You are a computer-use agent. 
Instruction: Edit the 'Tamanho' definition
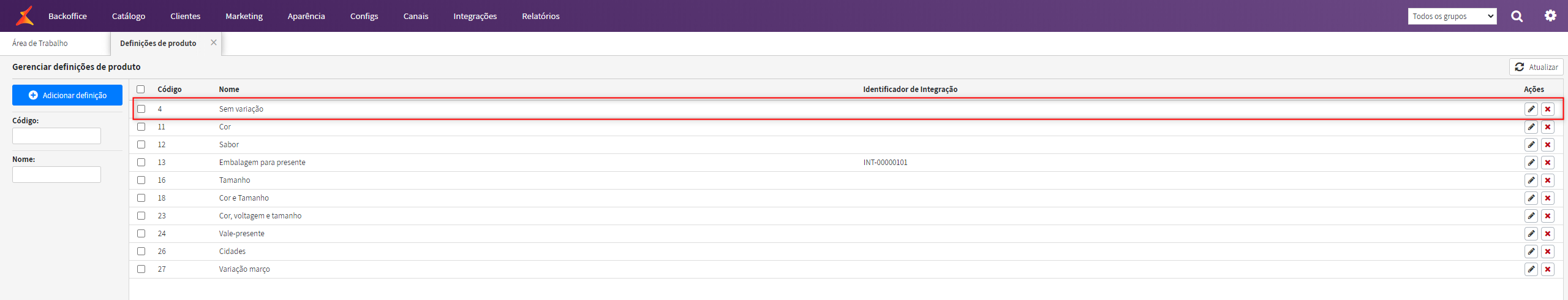(1531, 180)
